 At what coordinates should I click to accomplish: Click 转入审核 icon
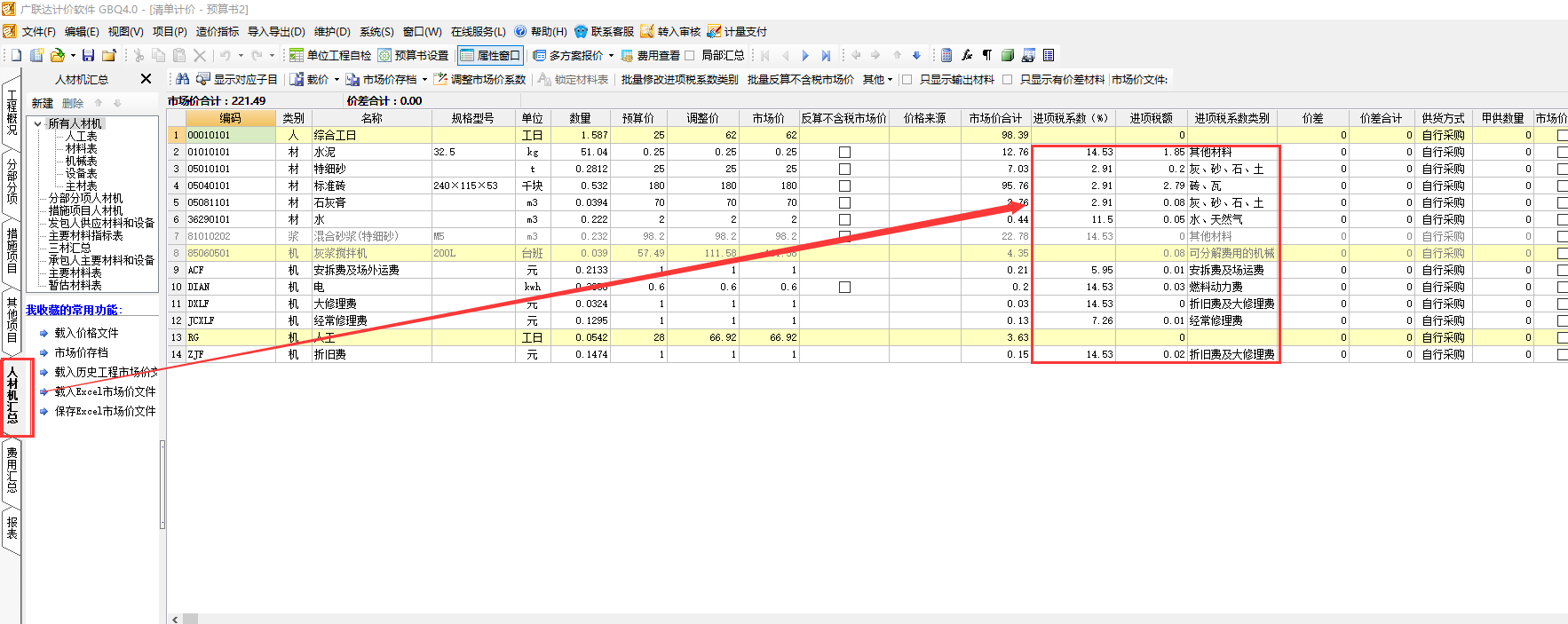coord(647,31)
